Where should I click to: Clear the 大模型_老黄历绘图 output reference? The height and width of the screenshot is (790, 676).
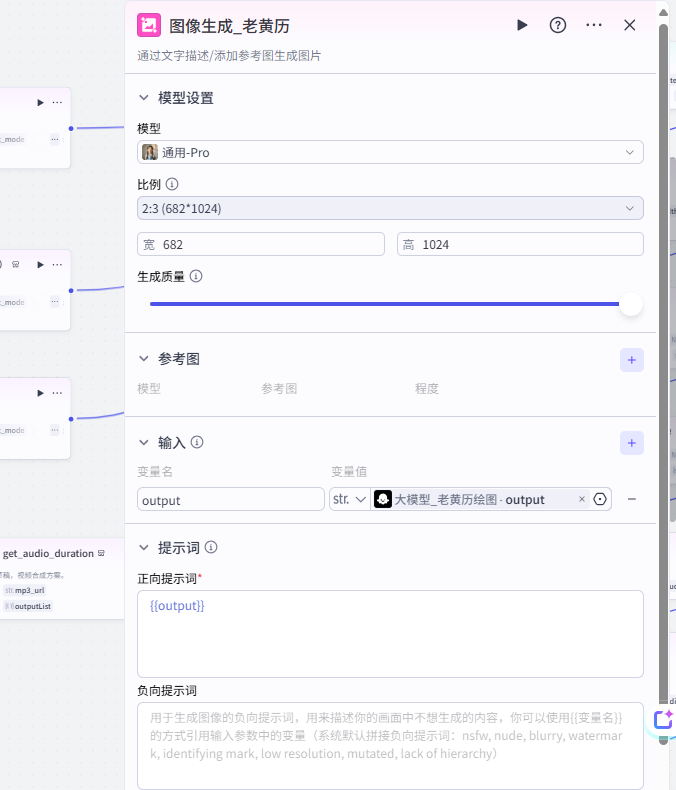click(x=582, y=499)
